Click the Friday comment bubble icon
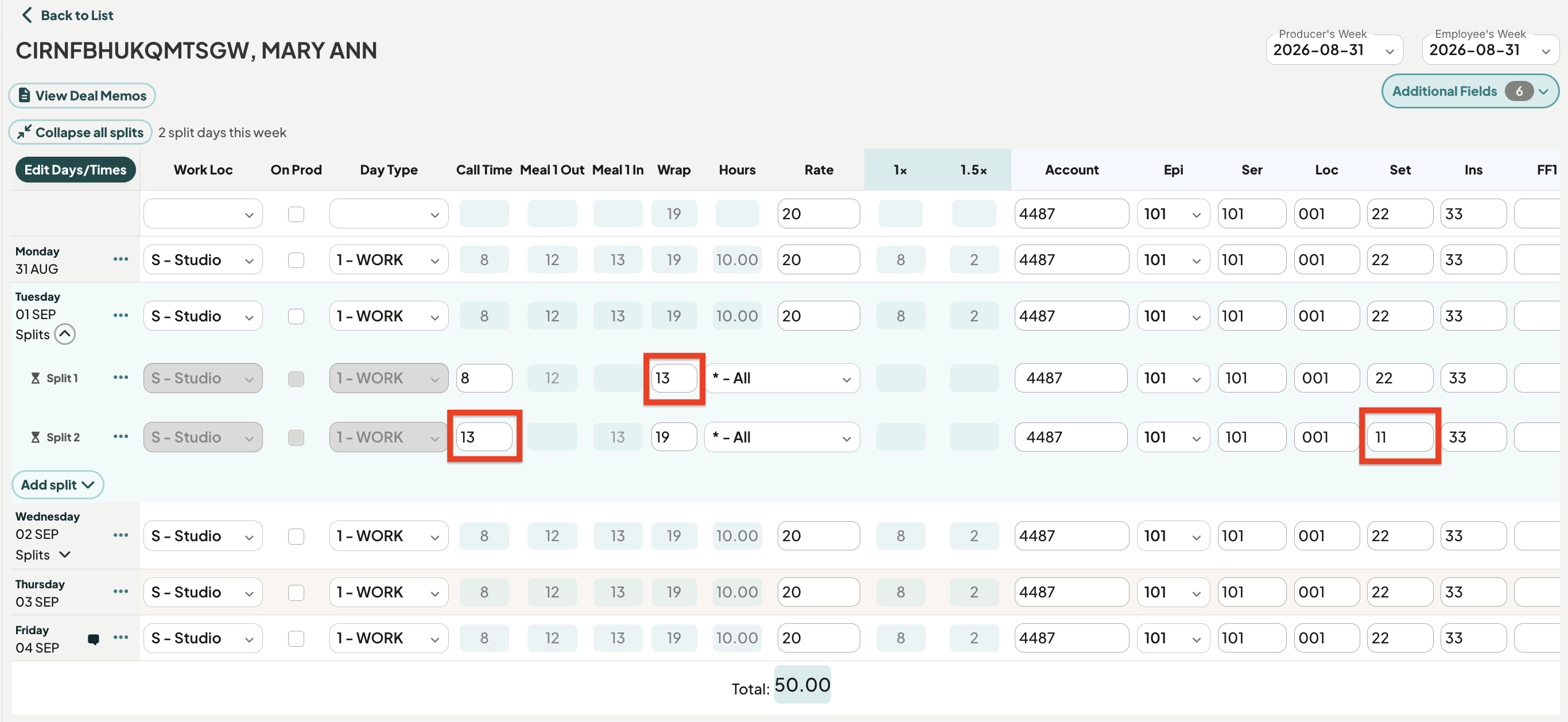1568x722 pixels. coord(93,639)
